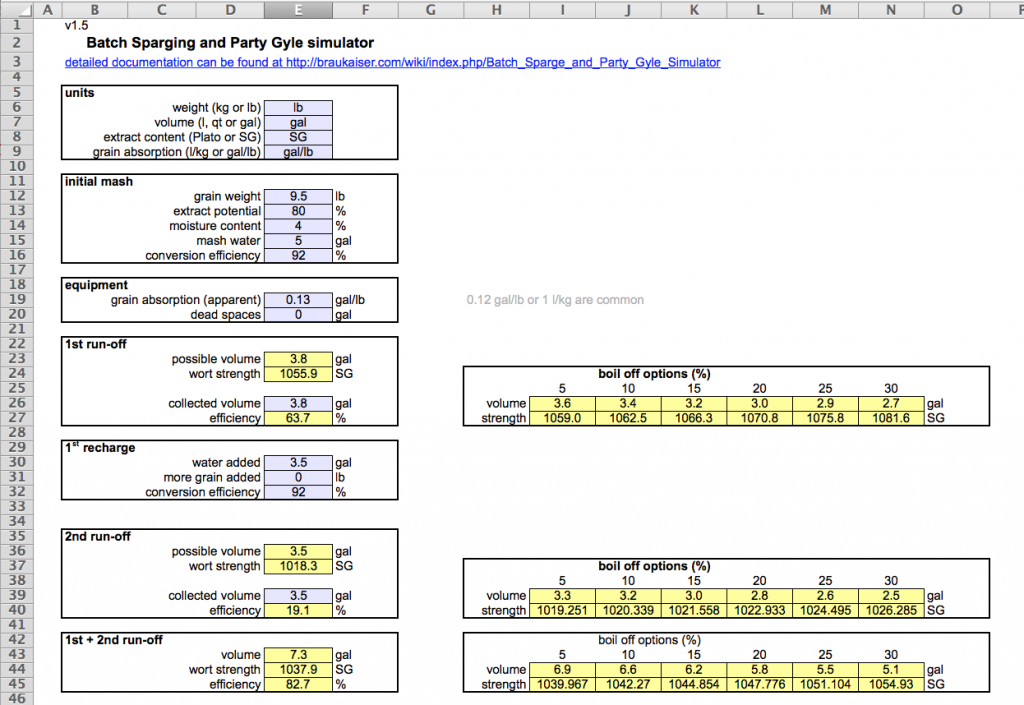The image size is (1024, 705).
Task: Click the equipment section heading
Action: point(97,285)
